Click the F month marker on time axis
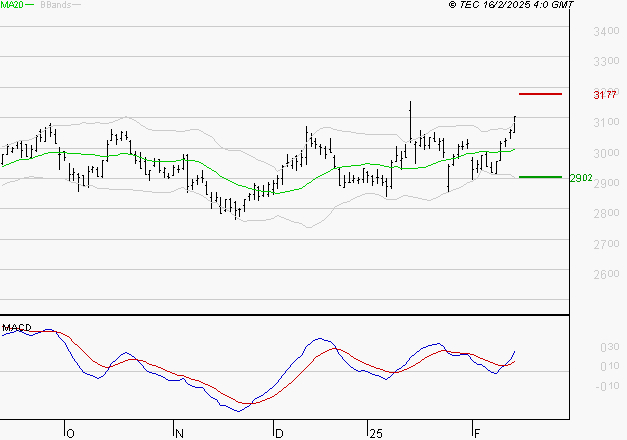 (476, 434)
